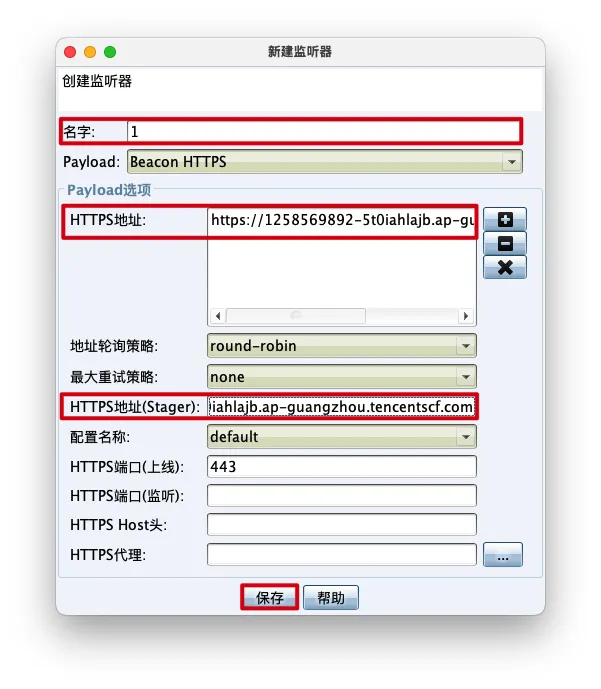The width and height of the screenshot is (601, 689).
Task: Click the HTTPS地址(Stager) input field
Action: coord(341,407)
